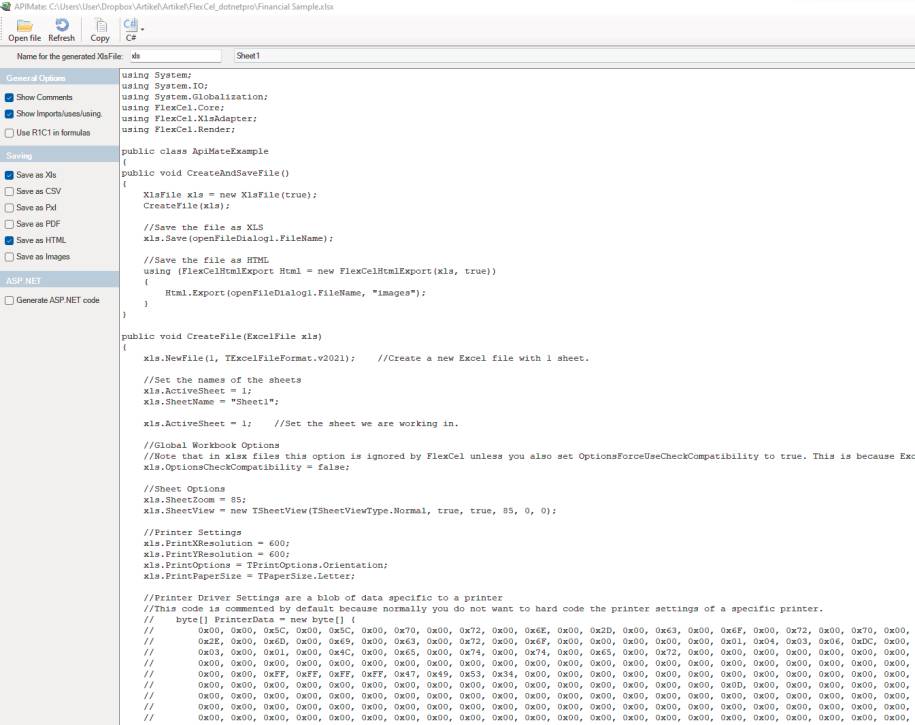Enable the Save as Images checkbox

(x=9, y=257)
